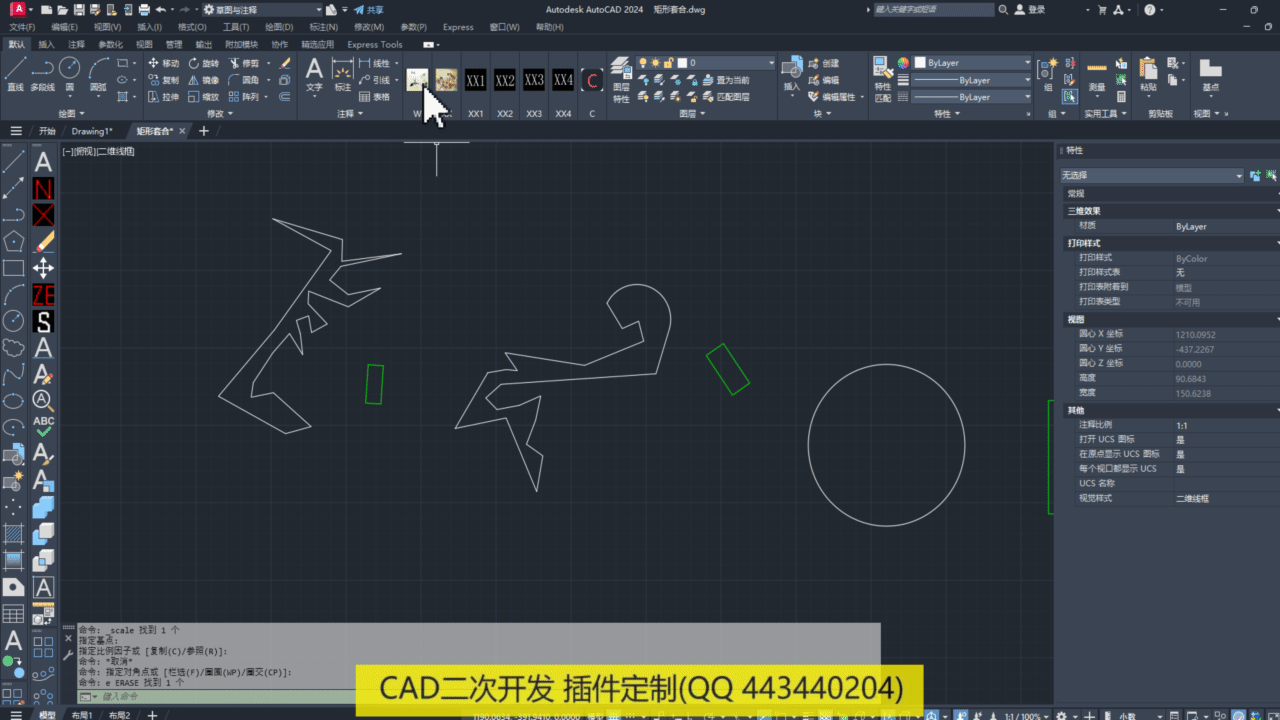Screen dimensions: 1280x720
Task: Click the Trim (修剪) command
Action: click(245, 63)
